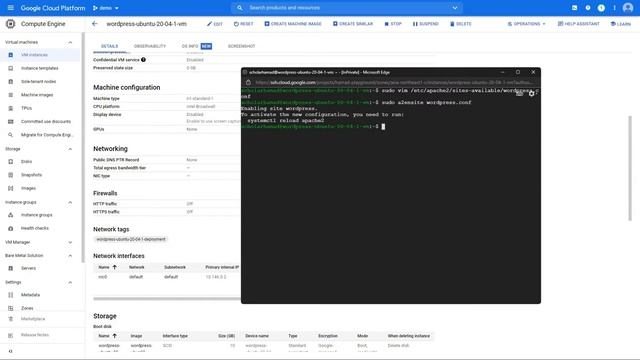Click the Snapshots sidebar icon
Viewport: 640px width, 360px height.
point(11,175)
